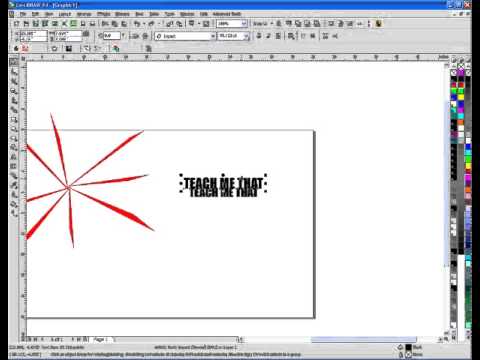Select the Table tool in the toolbox

(x=14, y=166)
